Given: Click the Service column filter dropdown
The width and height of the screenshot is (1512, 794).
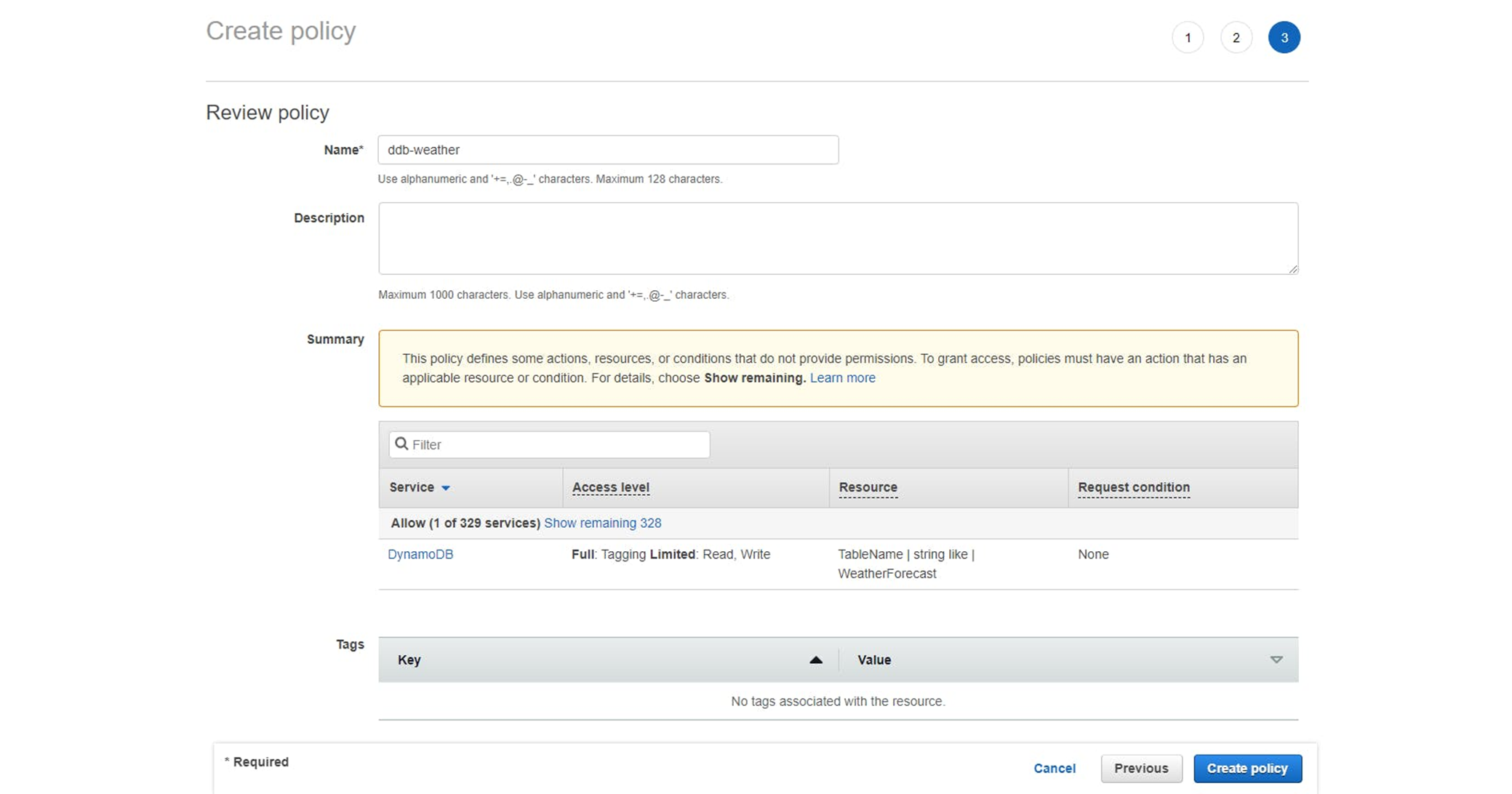Looking at the screenshot, I should pos(447,487).
